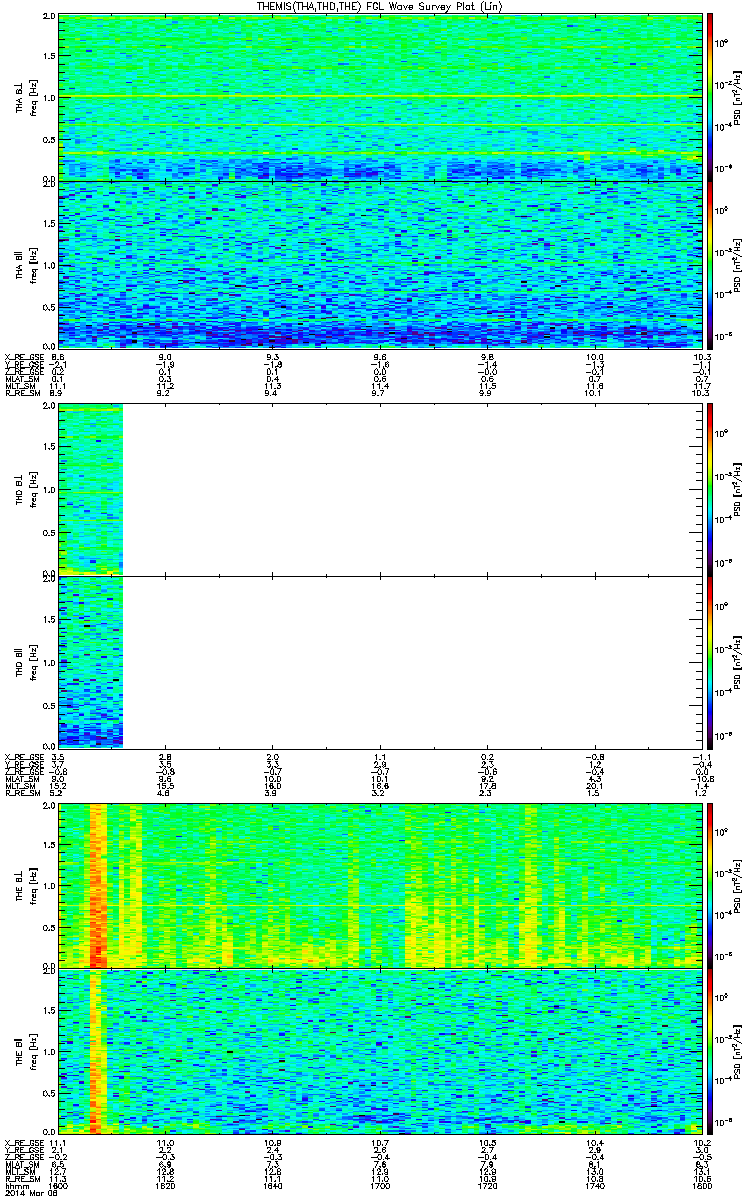Click the 0.5 frequency tick of THD B∥ axis
The height and width of the screenshot is (1200, 750).
click(50, 705)
